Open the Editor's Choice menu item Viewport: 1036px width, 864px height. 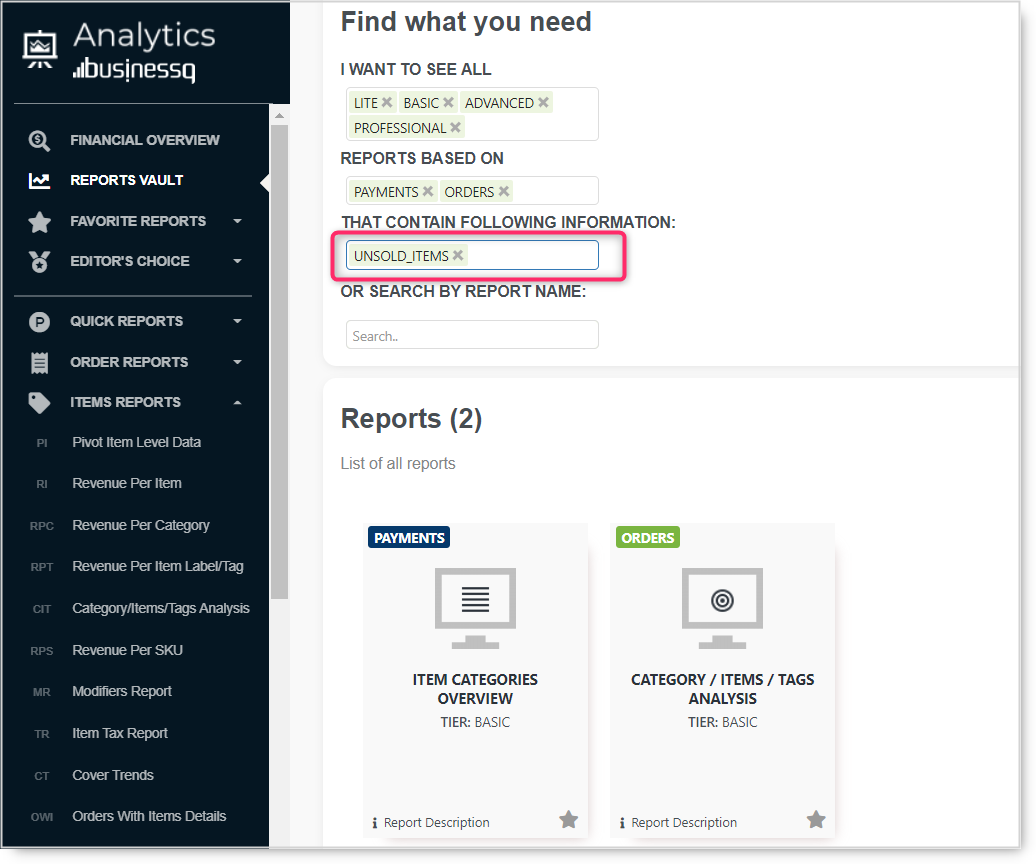point(130,262)
